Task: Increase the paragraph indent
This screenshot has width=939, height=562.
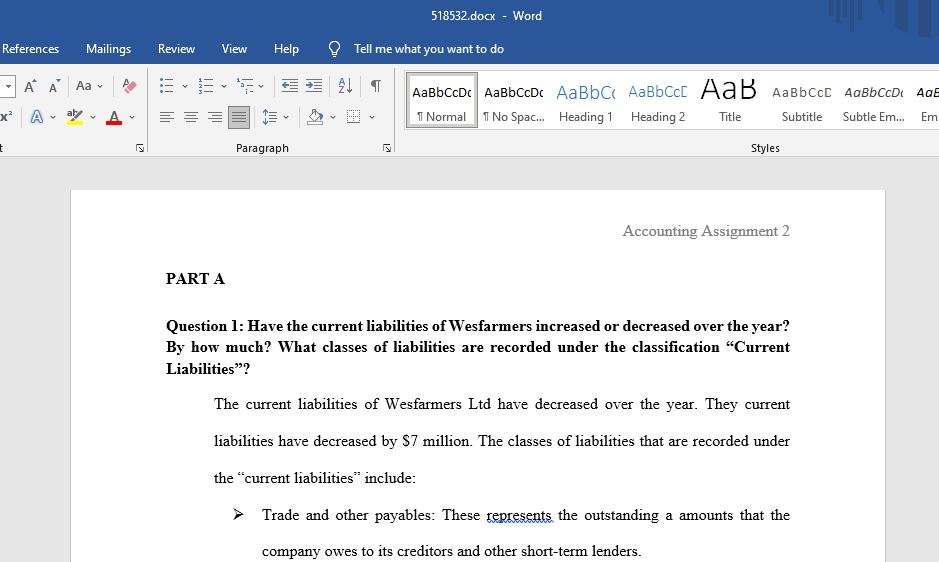Action: pyautogui.click(x=314, y=86)
